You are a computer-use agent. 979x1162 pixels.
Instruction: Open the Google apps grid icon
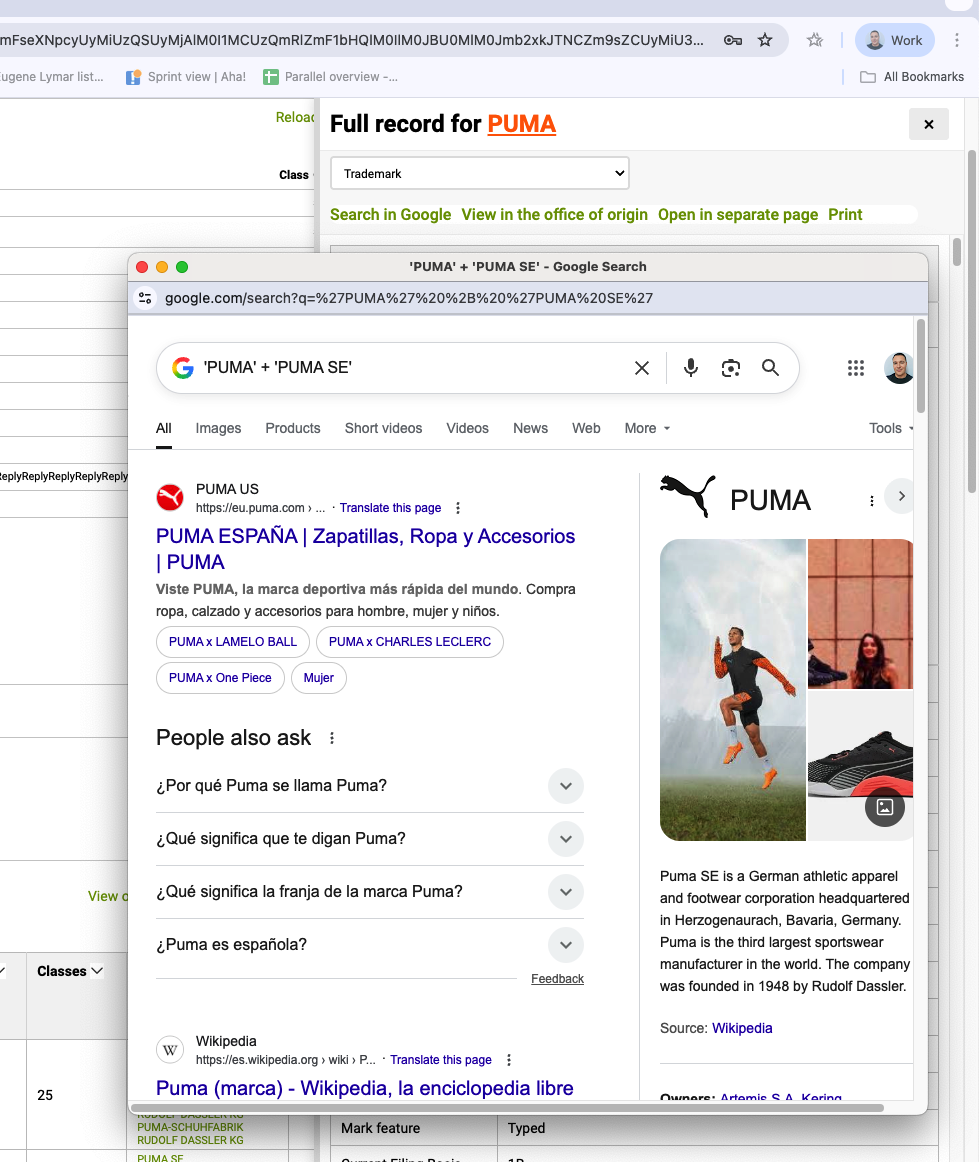(x=856, y=368)
